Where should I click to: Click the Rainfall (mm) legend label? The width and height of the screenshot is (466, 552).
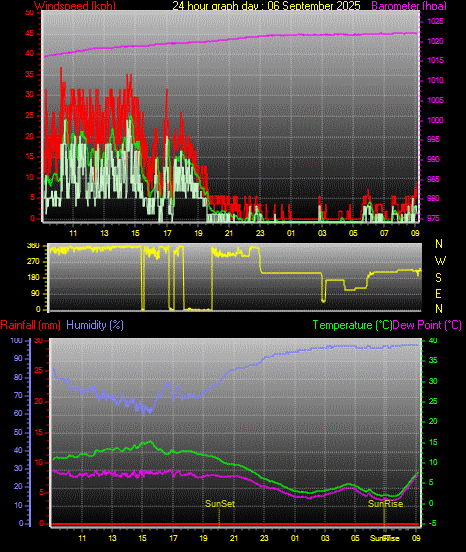(x=30, y=325)
